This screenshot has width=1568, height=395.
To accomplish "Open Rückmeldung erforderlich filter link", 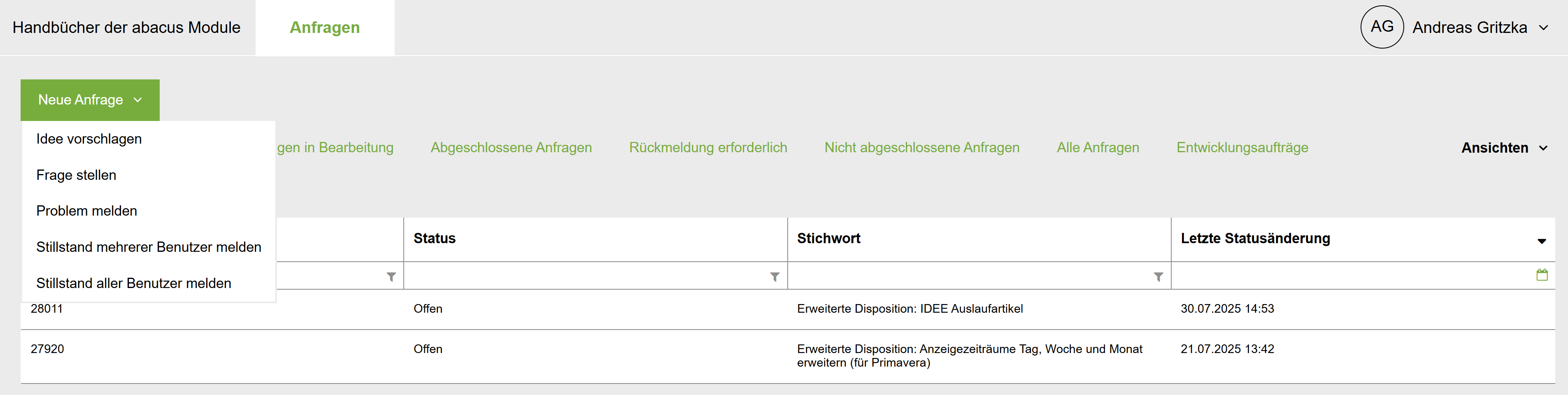I will tap(708, 148).
